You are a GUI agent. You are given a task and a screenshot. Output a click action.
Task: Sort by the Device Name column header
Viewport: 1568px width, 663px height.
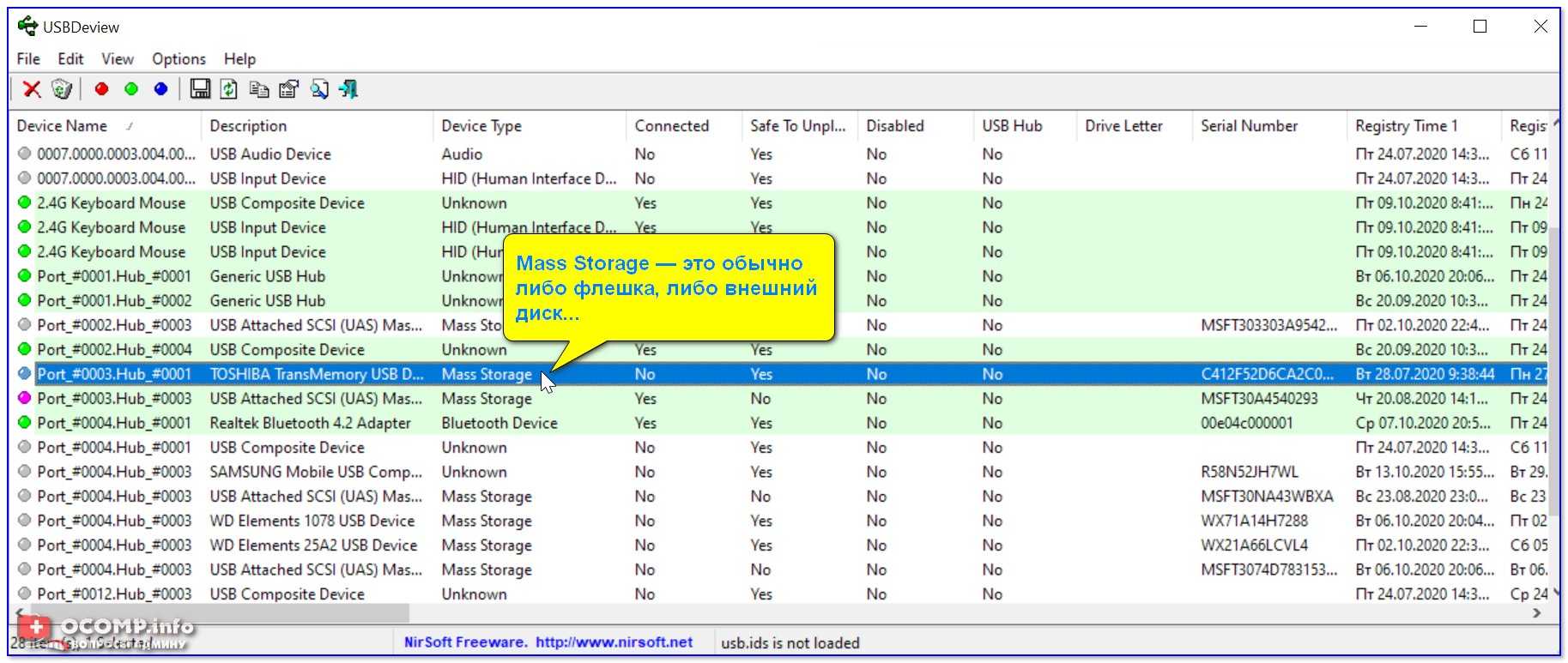[63, 126]
